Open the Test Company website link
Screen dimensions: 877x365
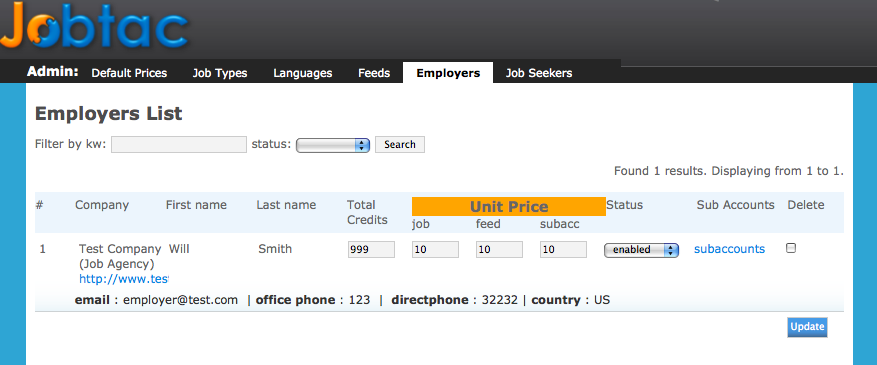(x=124, y=278)
